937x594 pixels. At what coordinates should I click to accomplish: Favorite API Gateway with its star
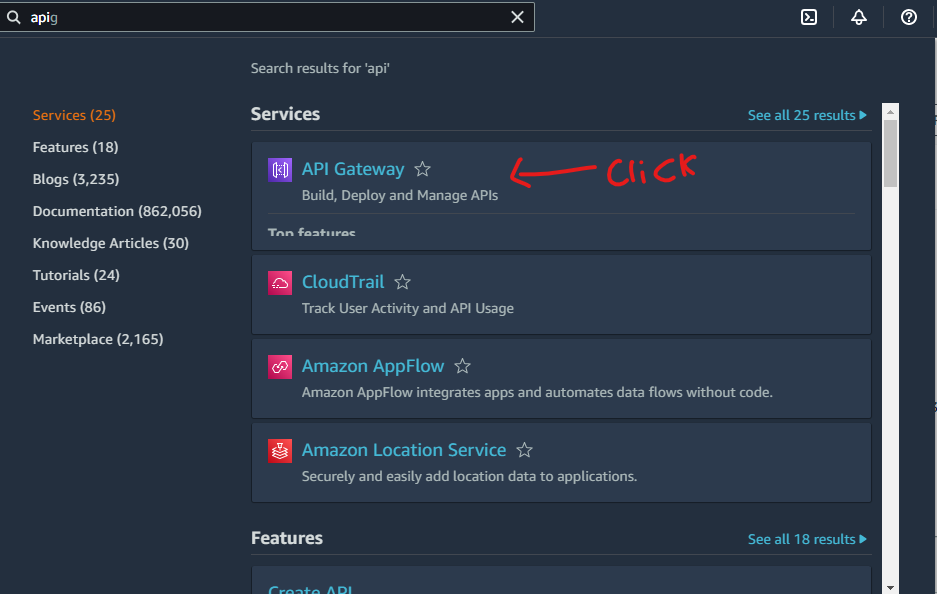click(x=422, y=169)
